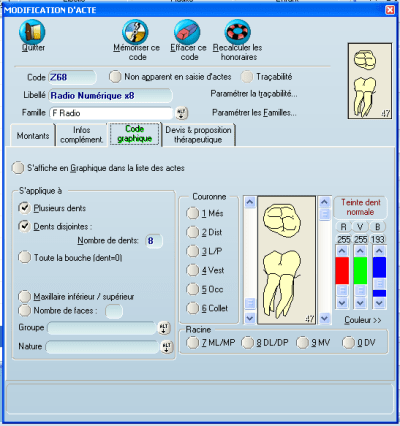
Task: Click the tooth 47 preview thumbnail
Action: [370, 81]
